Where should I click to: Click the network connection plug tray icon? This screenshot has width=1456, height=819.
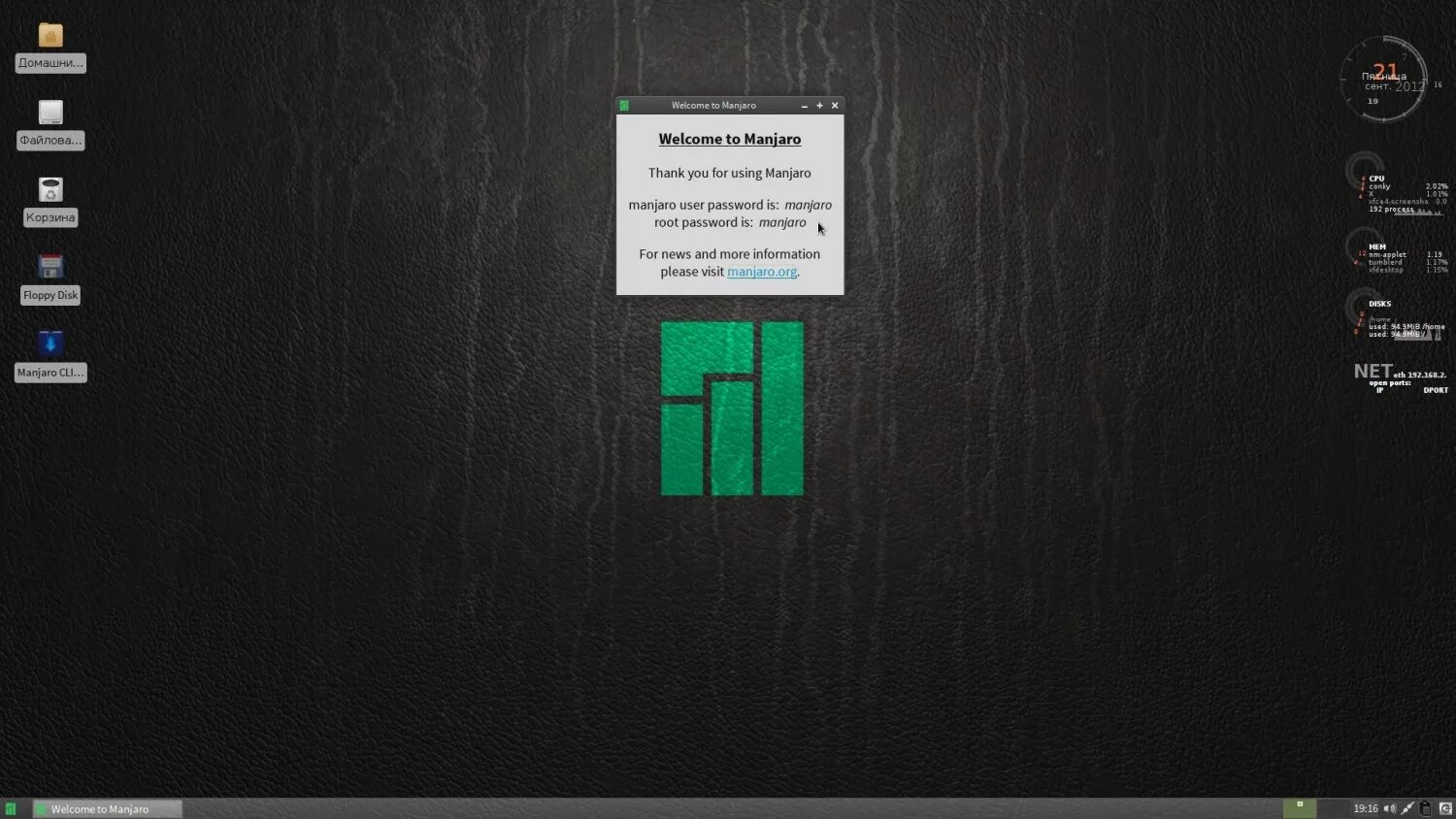click(1407, 808)
